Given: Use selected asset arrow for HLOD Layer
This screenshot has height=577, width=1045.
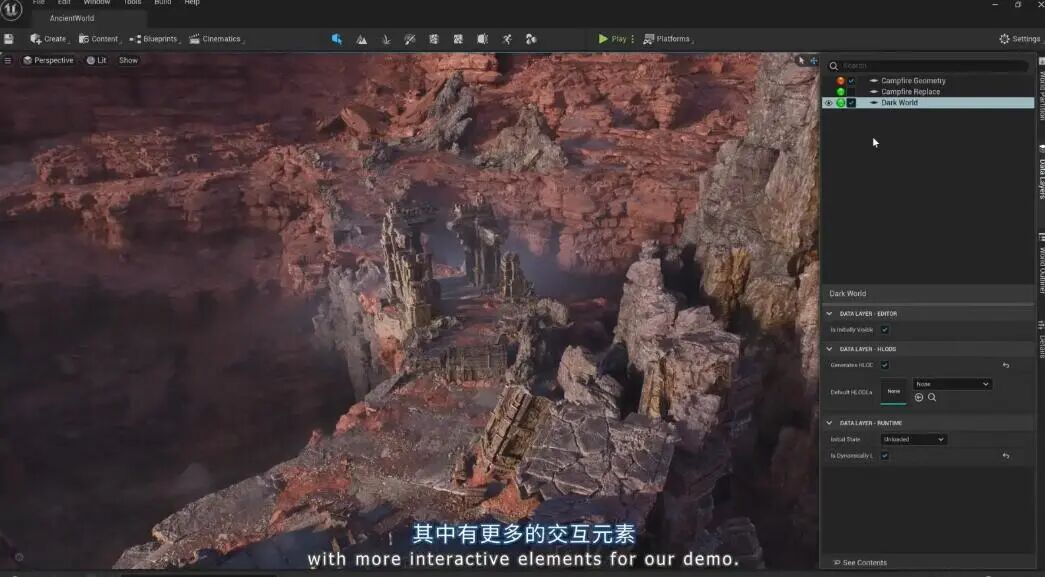Looking at the screenshot, I should (x=919, y=398).
